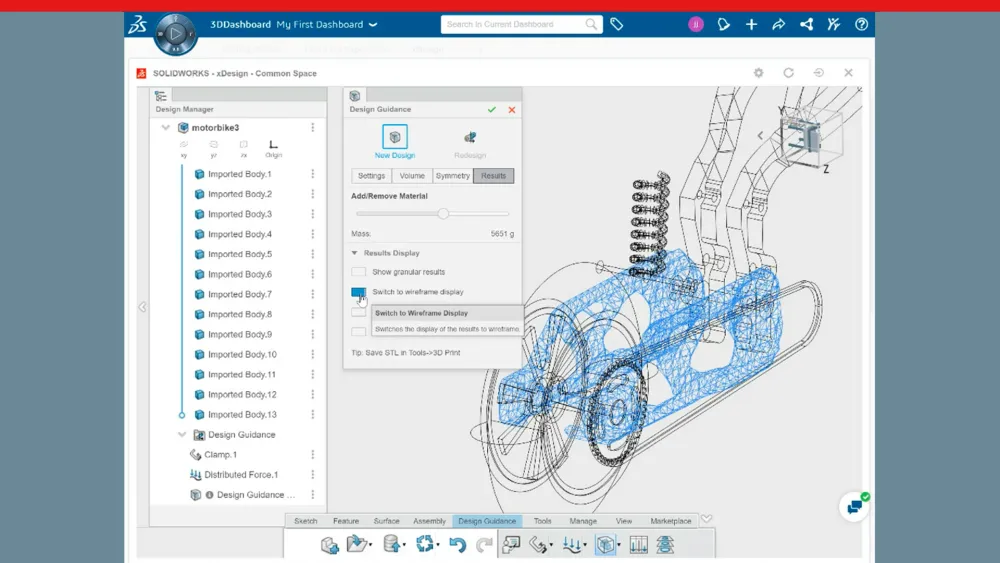Select Imported Body.7 in the tree
Viewport: 1000px width, 563px height.
pos(239,294)
